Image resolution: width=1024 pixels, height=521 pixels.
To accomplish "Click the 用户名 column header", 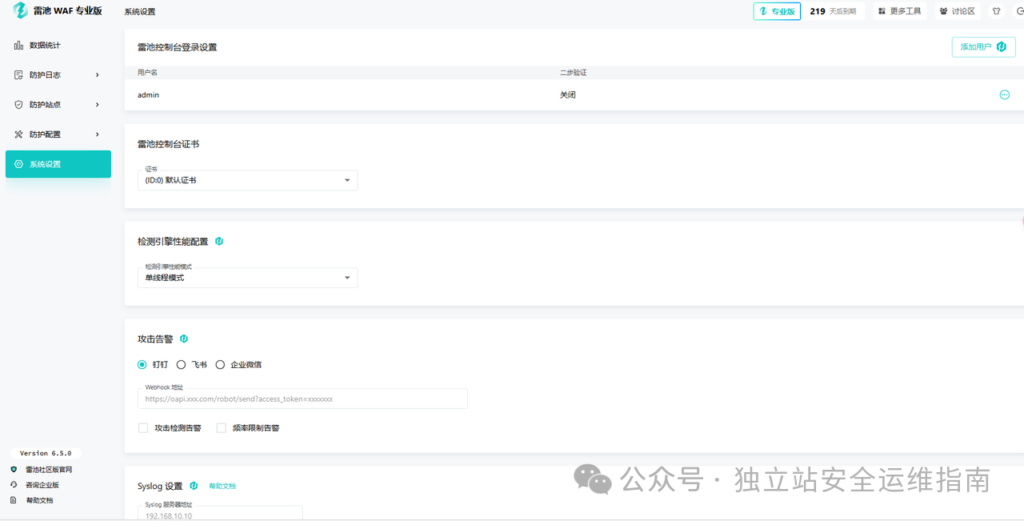I will (147, 72).
